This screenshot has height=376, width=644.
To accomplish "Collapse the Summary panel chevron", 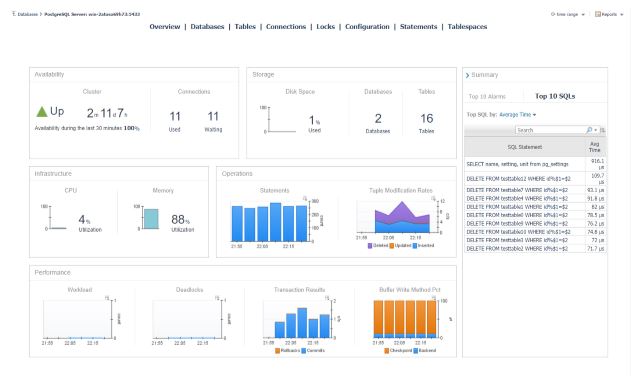I will pos(467,75).
